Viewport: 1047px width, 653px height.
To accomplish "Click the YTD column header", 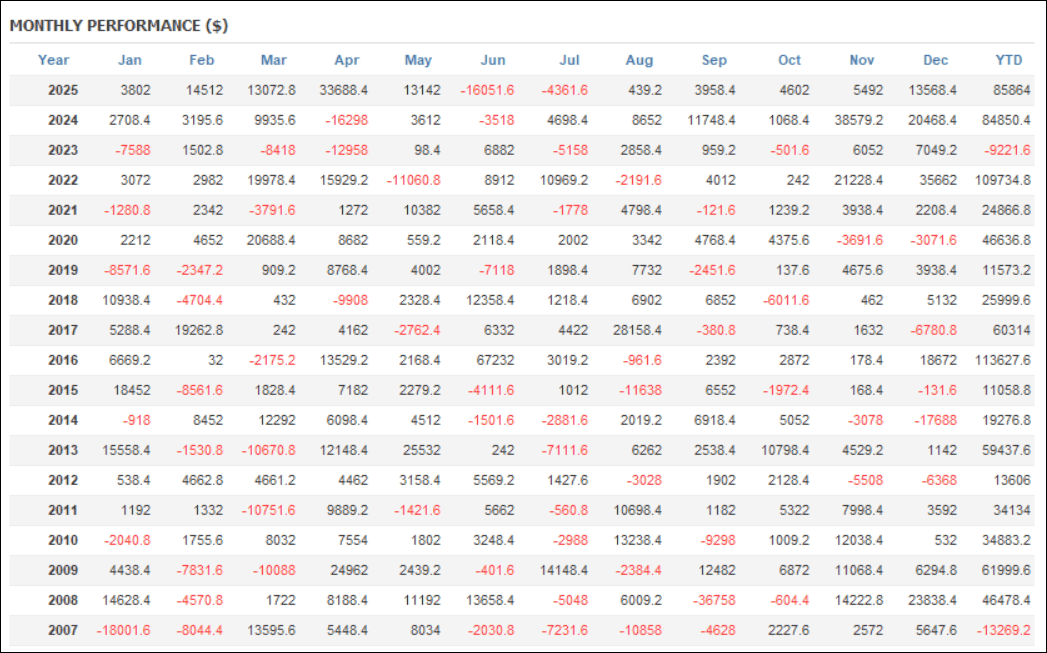I will pos(1008,60).
